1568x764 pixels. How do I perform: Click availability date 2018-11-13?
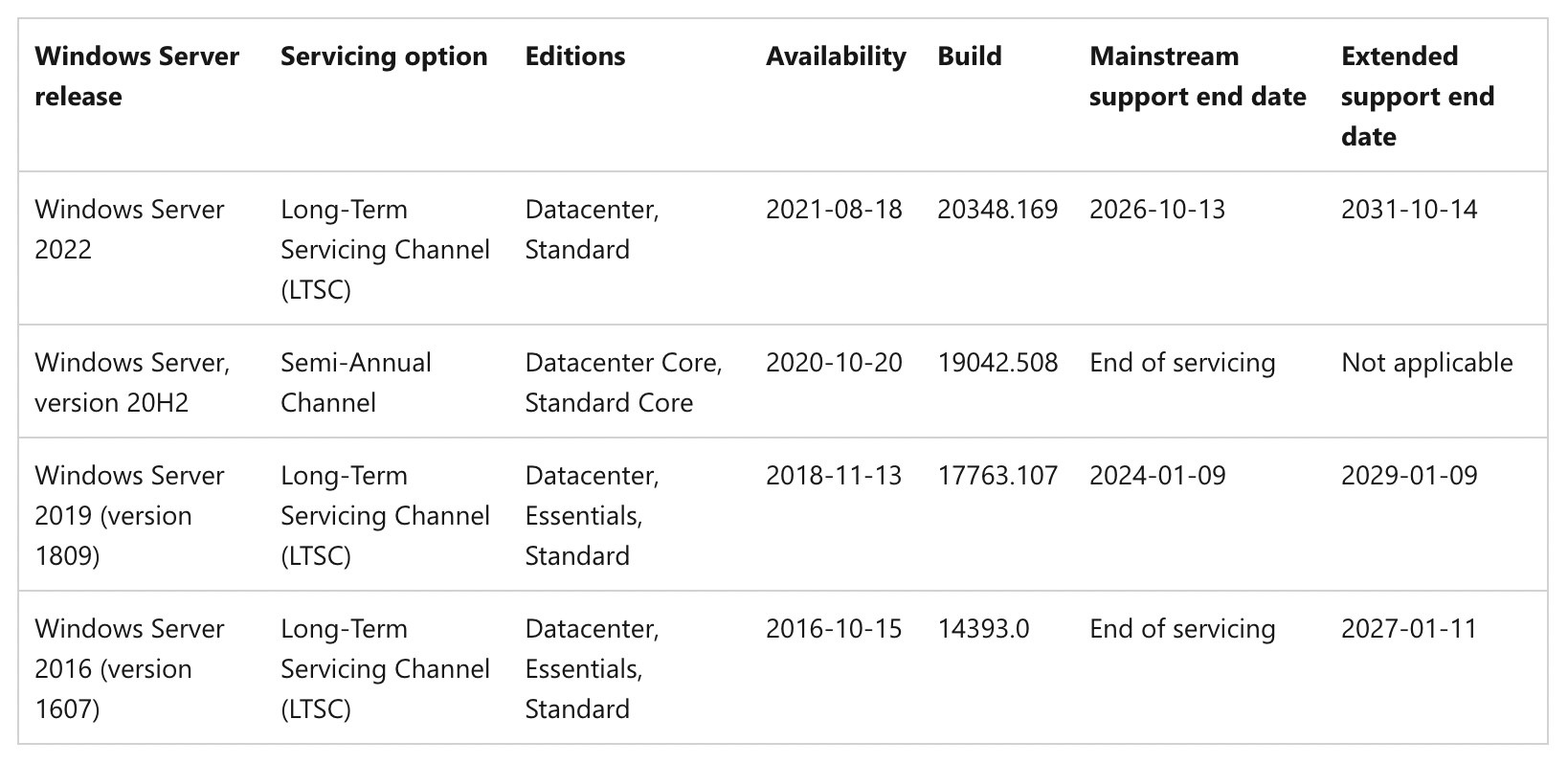[x=834, y=476]
